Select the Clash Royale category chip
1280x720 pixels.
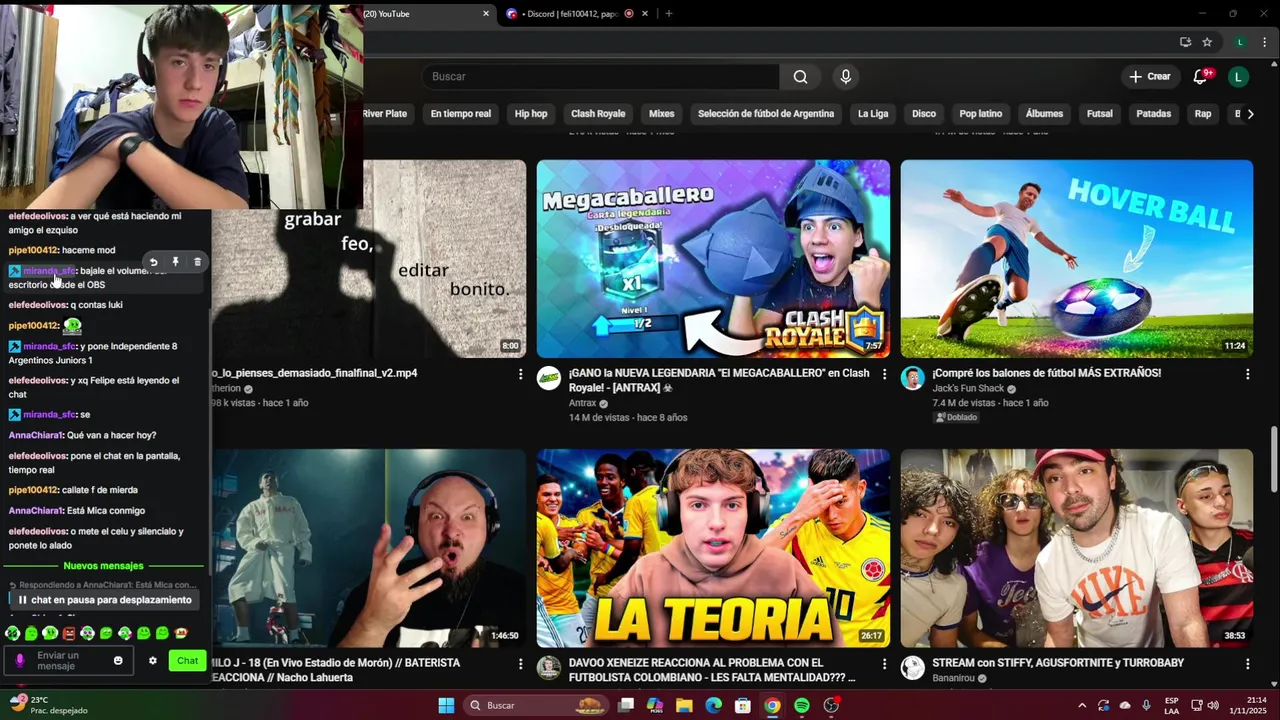tap(598, 114)
